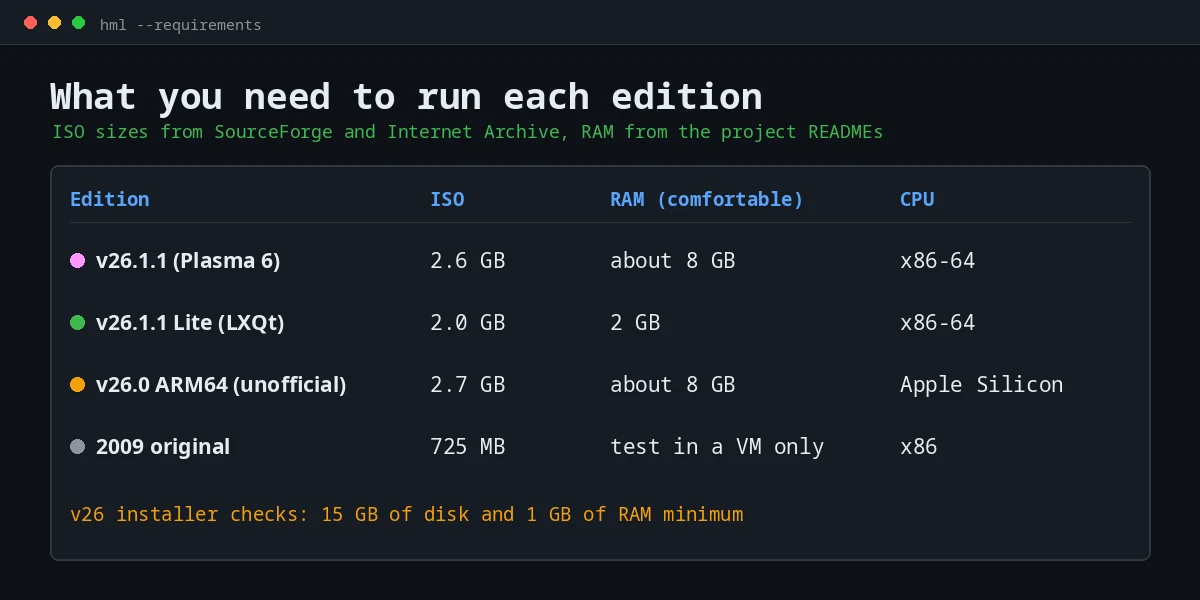Click "x86-64" CPU in the Plasma 6 row
Image resolution: width=1200 pixels, height=600 pixels.
click(938, 261)
